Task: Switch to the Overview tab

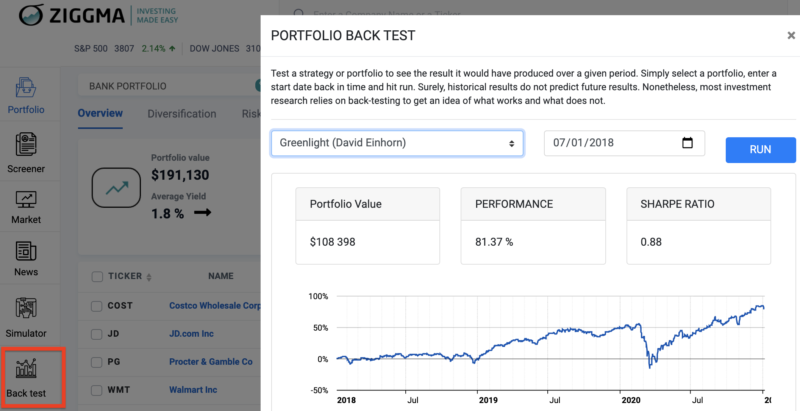Action: click(100, 113)
